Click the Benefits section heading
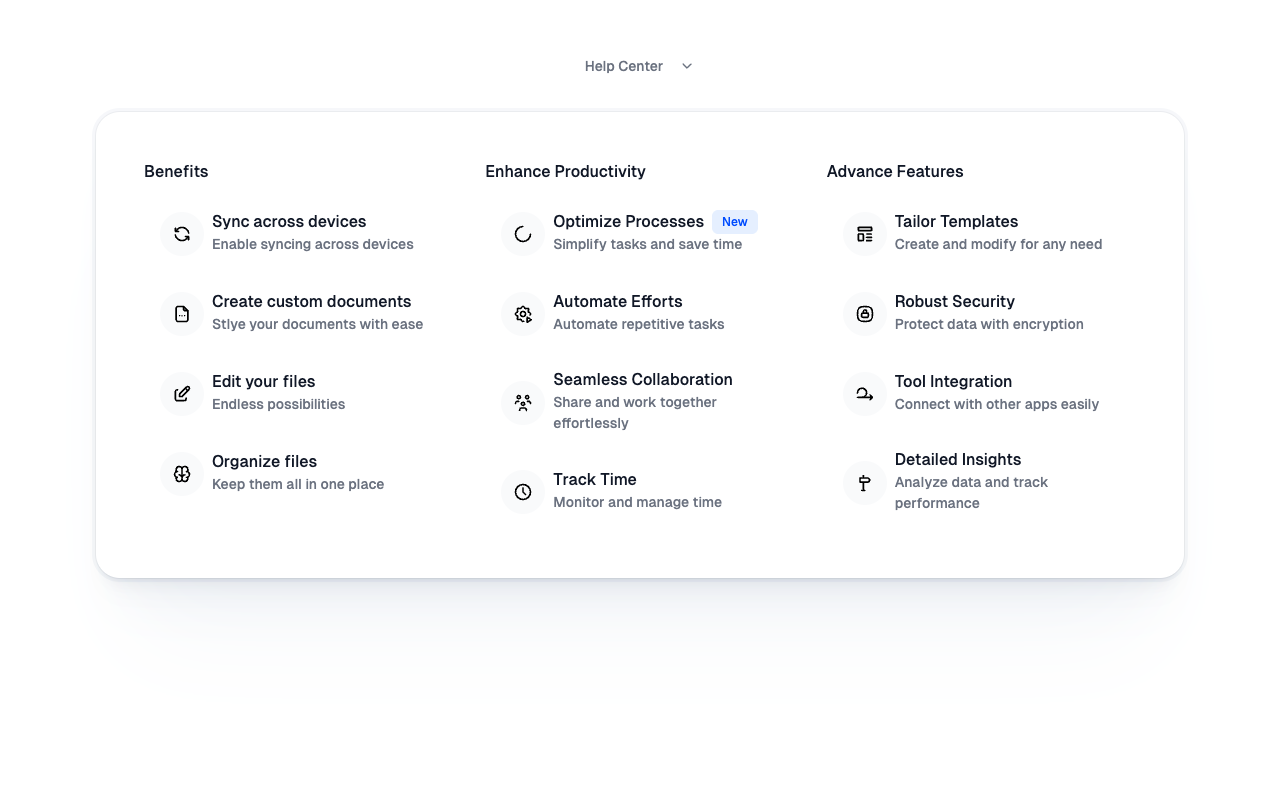Image resolution: width=1280 pixels, height=800 pixels. [176, 171]
